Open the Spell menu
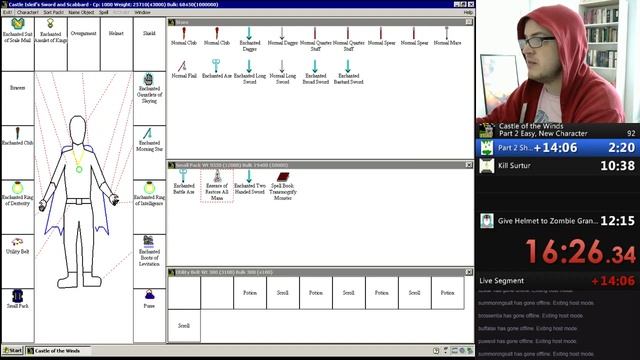 tap(104, 12)
